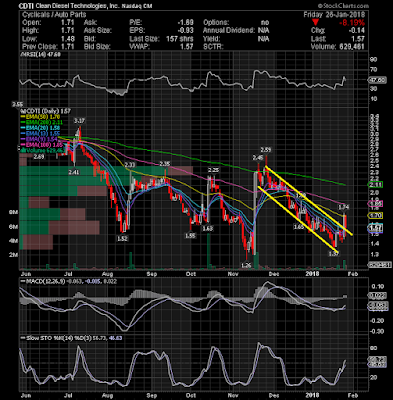Image resolution: width=393 pixels, height=400 pixels.
Task: Click the Options value no
Action: click(265, 23)
